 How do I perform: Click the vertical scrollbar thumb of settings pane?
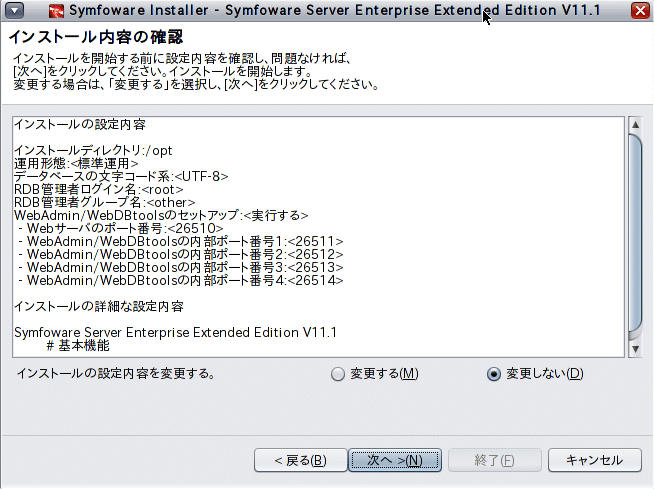tap(635, 233)
